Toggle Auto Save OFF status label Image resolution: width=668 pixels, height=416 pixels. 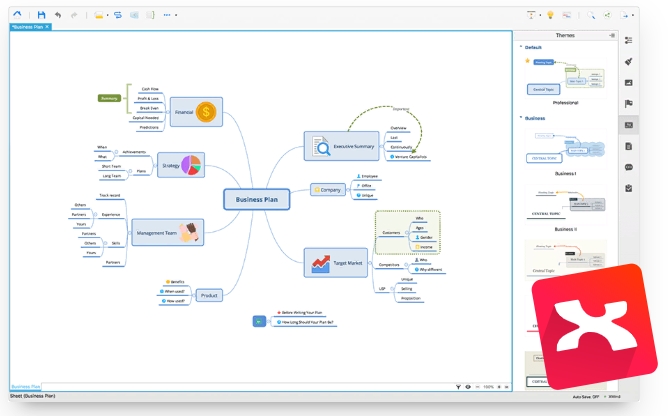click(585, 397)
